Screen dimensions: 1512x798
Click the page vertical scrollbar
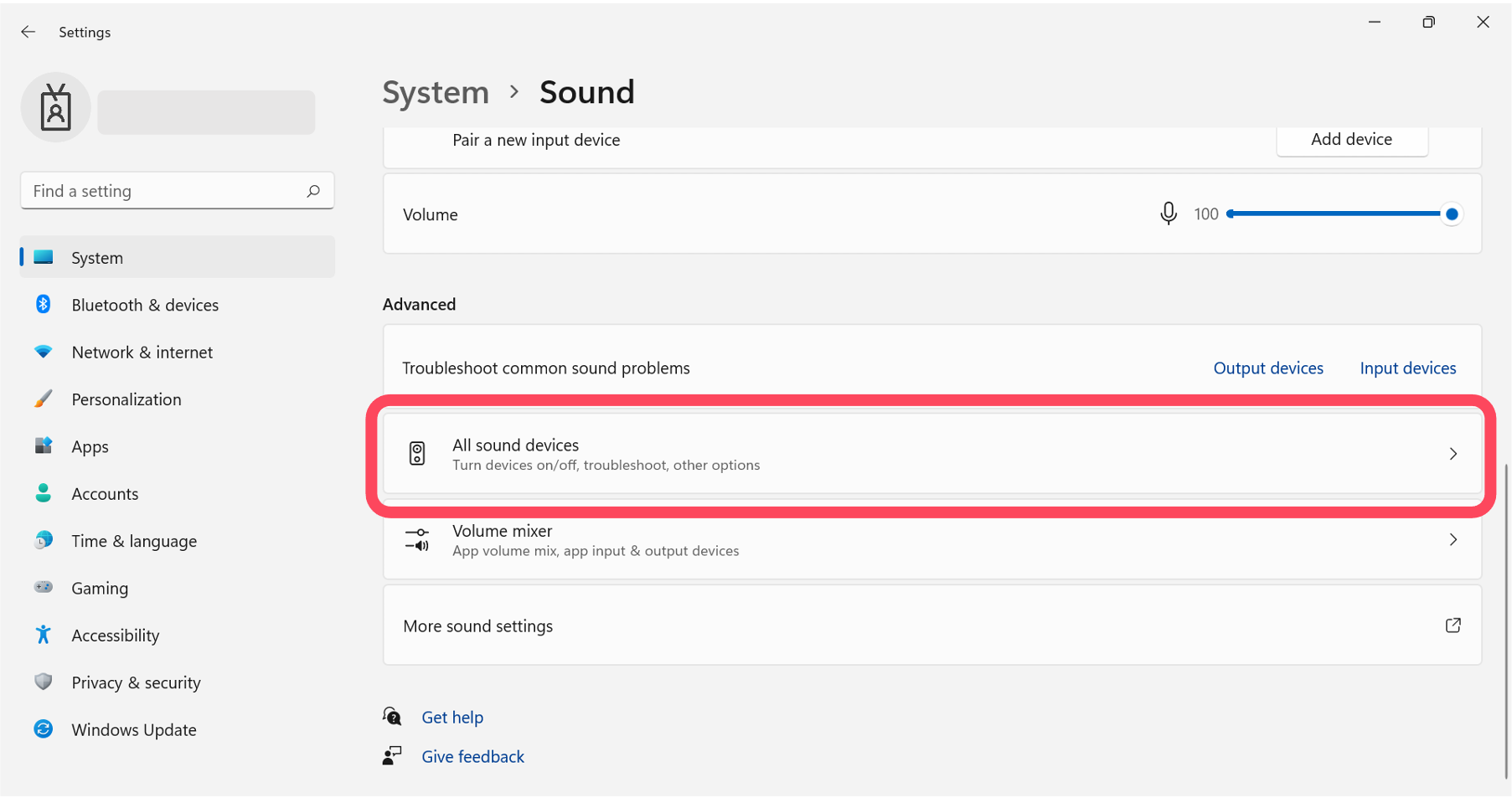[1506, 620]
